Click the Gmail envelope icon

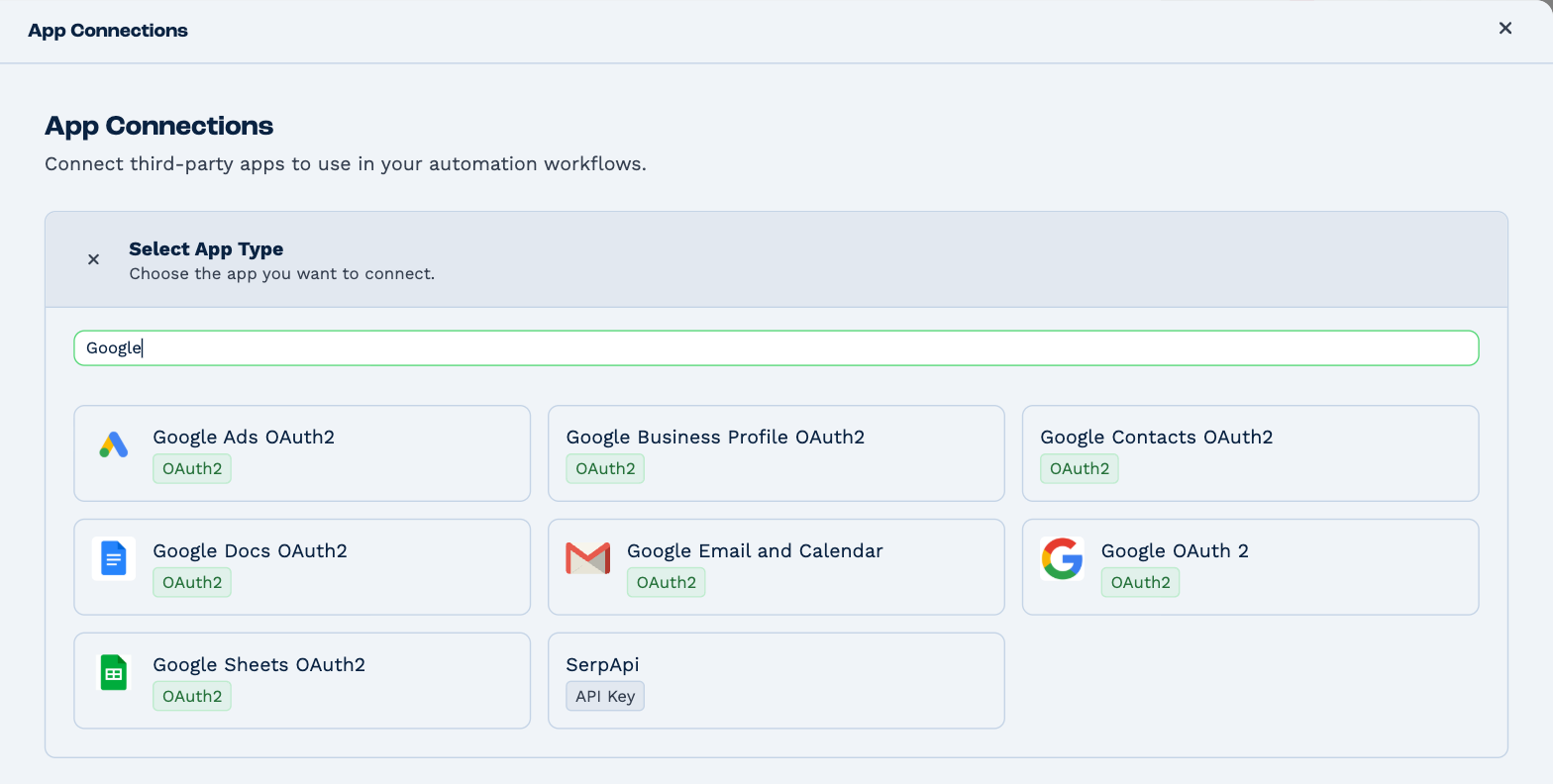point(587,558)
